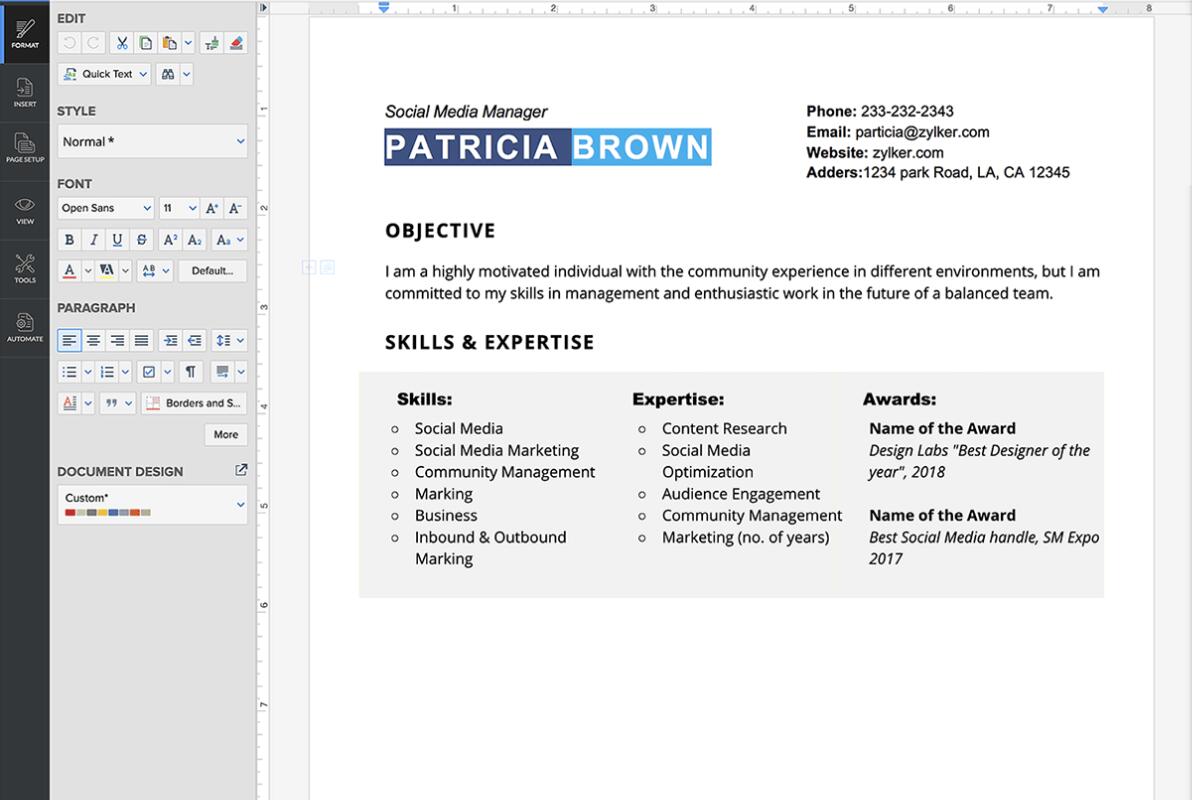Toggle Italic formatting
This screenshot has width=1192, height=800.
tap(94, 240)
